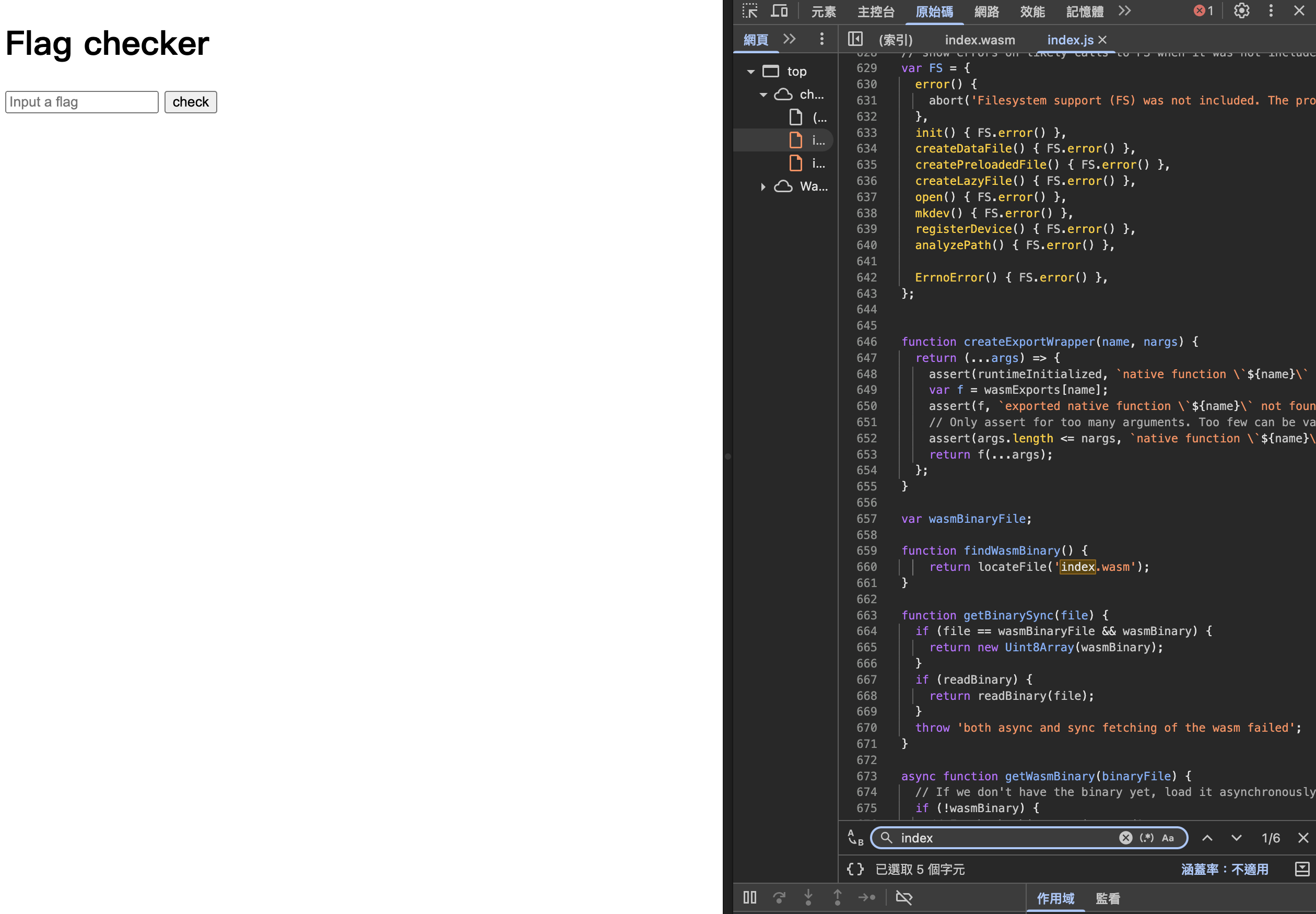Collapse the top frame tree node
1316x914 pixels.
coord(750,72)
